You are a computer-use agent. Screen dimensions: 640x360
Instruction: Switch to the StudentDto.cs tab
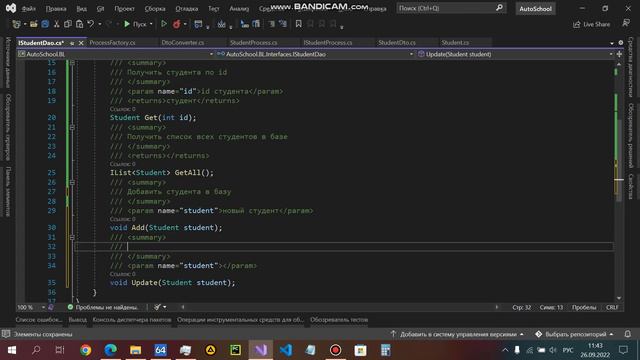[397, 42]
